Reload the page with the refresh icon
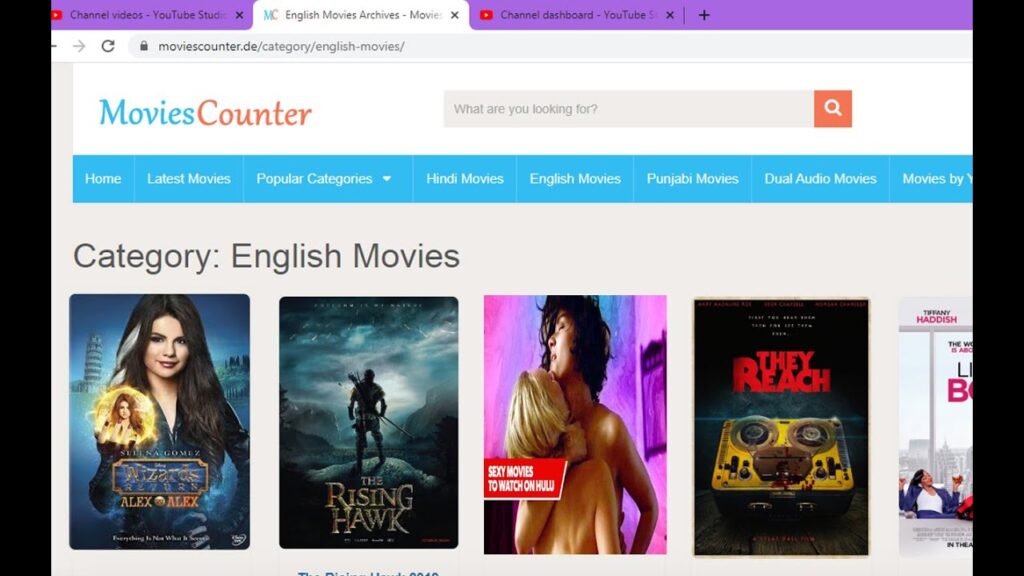Image resolution: width=1024 pixels, height=576 pixels. [108, 46]
